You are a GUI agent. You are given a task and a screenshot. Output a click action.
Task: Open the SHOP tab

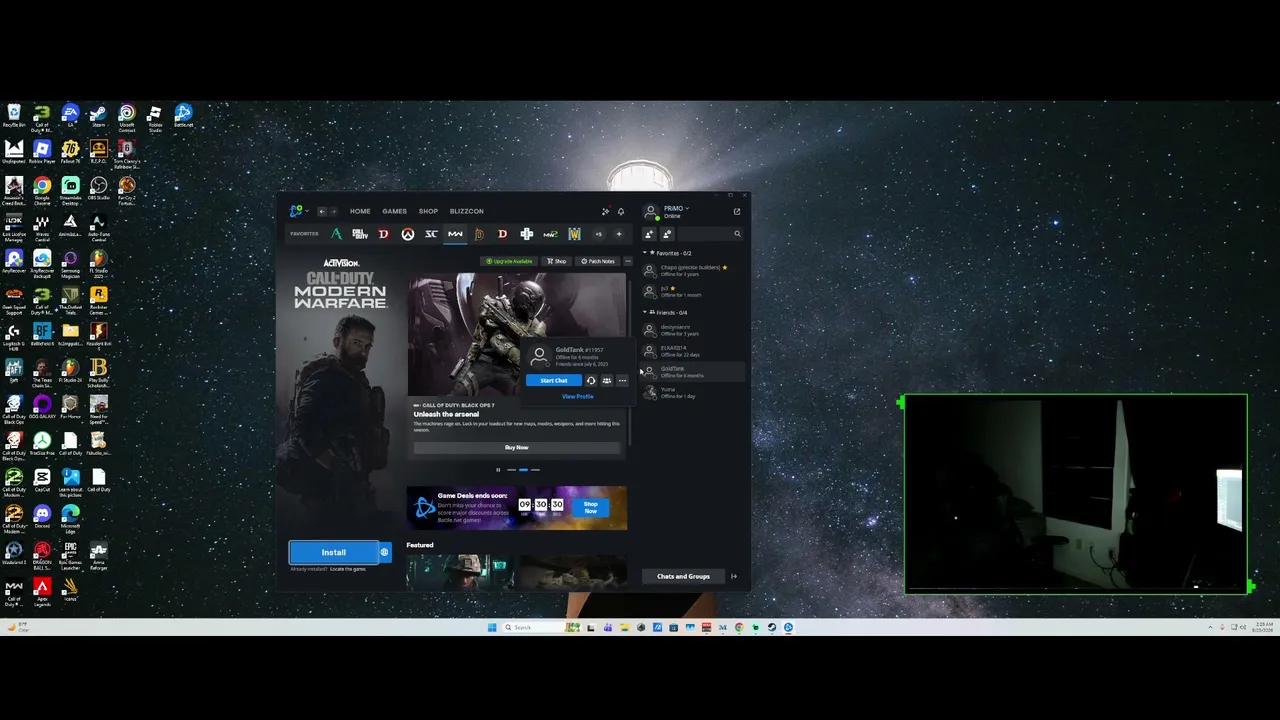pyautogui.click(x=428, y=211)
